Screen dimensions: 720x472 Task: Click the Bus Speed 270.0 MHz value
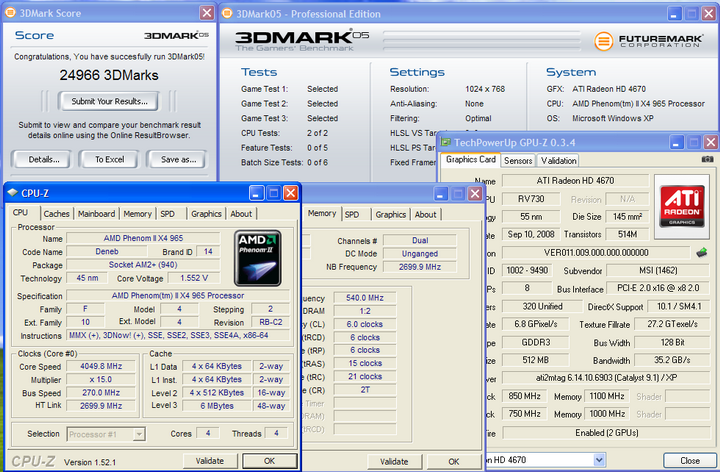101,393
